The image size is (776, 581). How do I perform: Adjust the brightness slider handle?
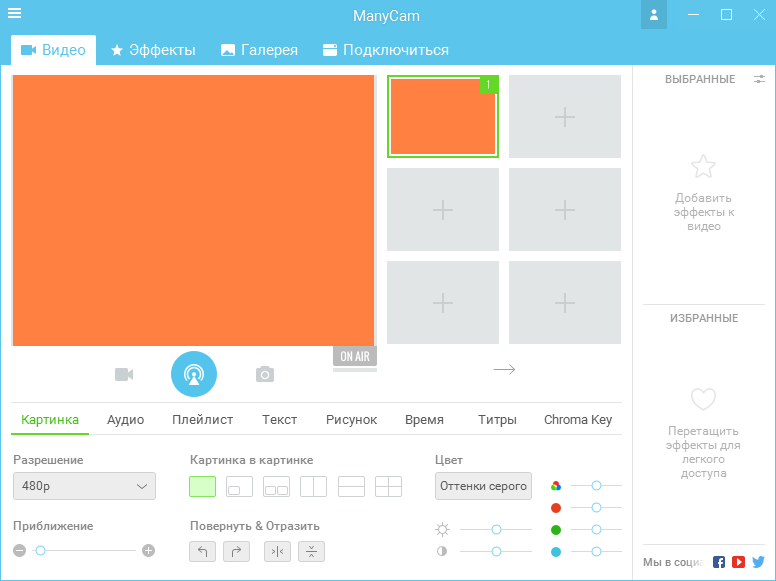496,529
